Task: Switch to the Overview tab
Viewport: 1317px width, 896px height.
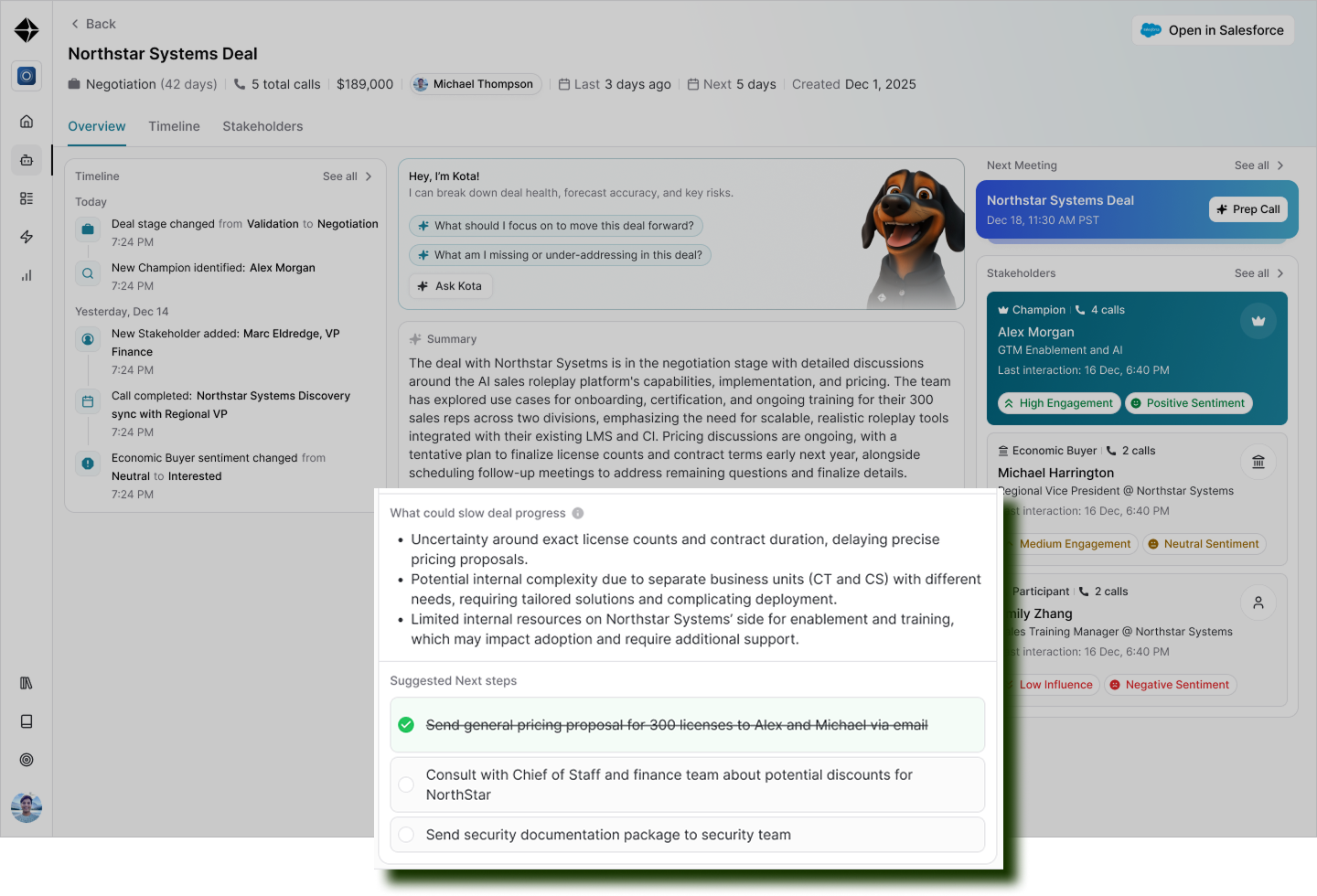Action: pos(97,126)
